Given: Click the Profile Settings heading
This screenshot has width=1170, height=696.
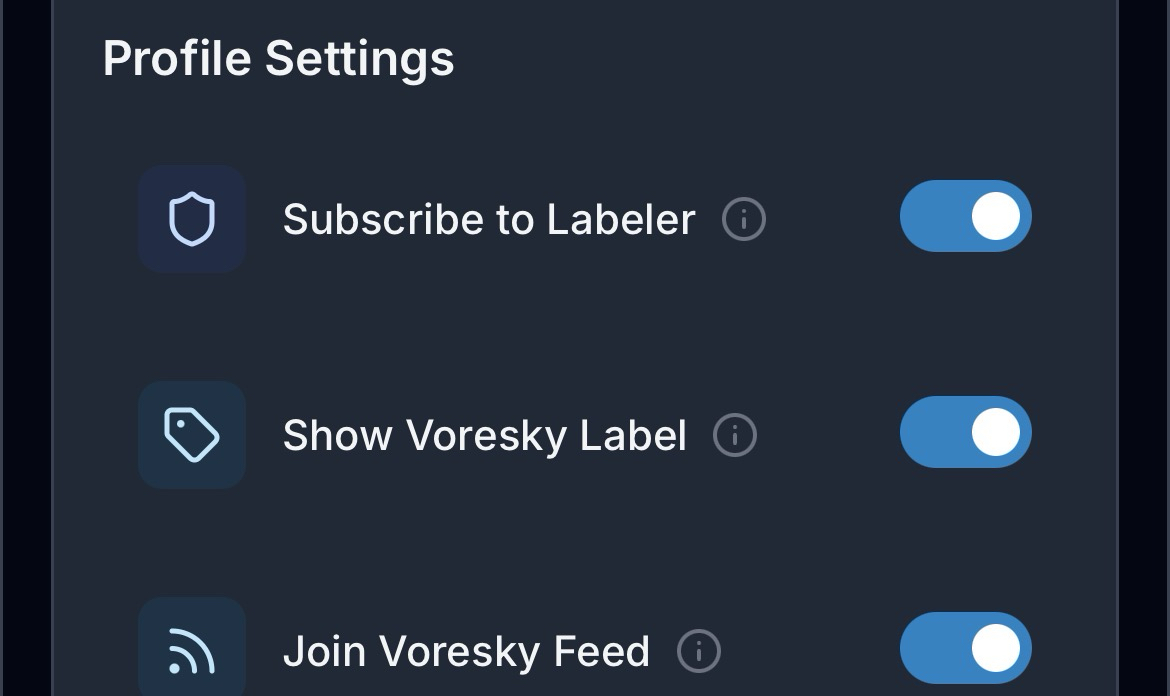Looking at the screenshot, I should pyautogui.click(x=278, y=58).
